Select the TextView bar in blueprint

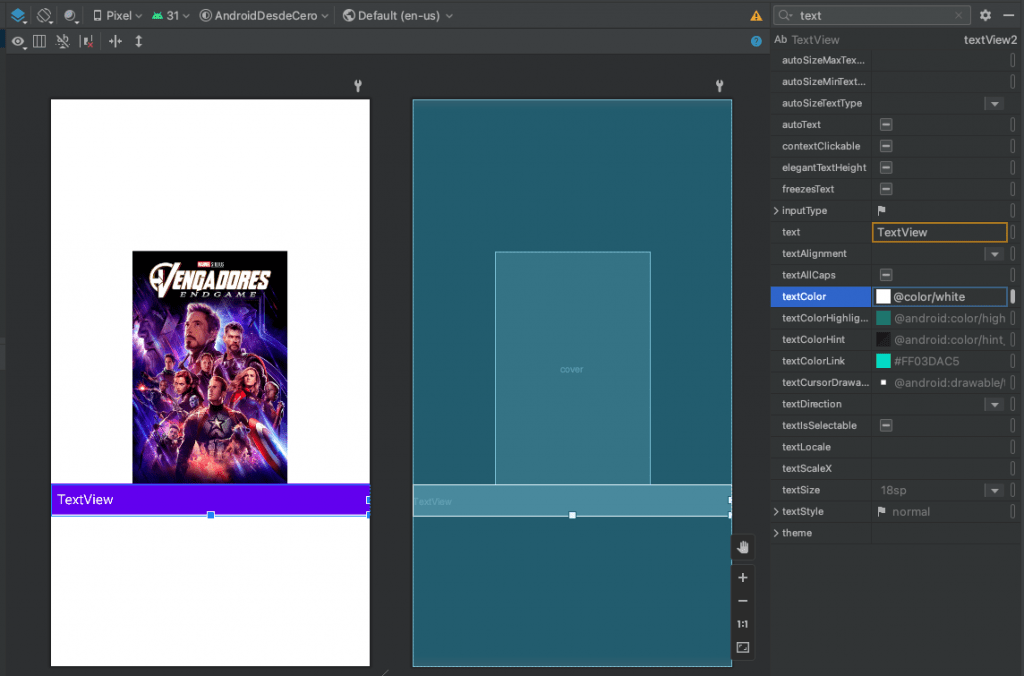tap(572, 501)
